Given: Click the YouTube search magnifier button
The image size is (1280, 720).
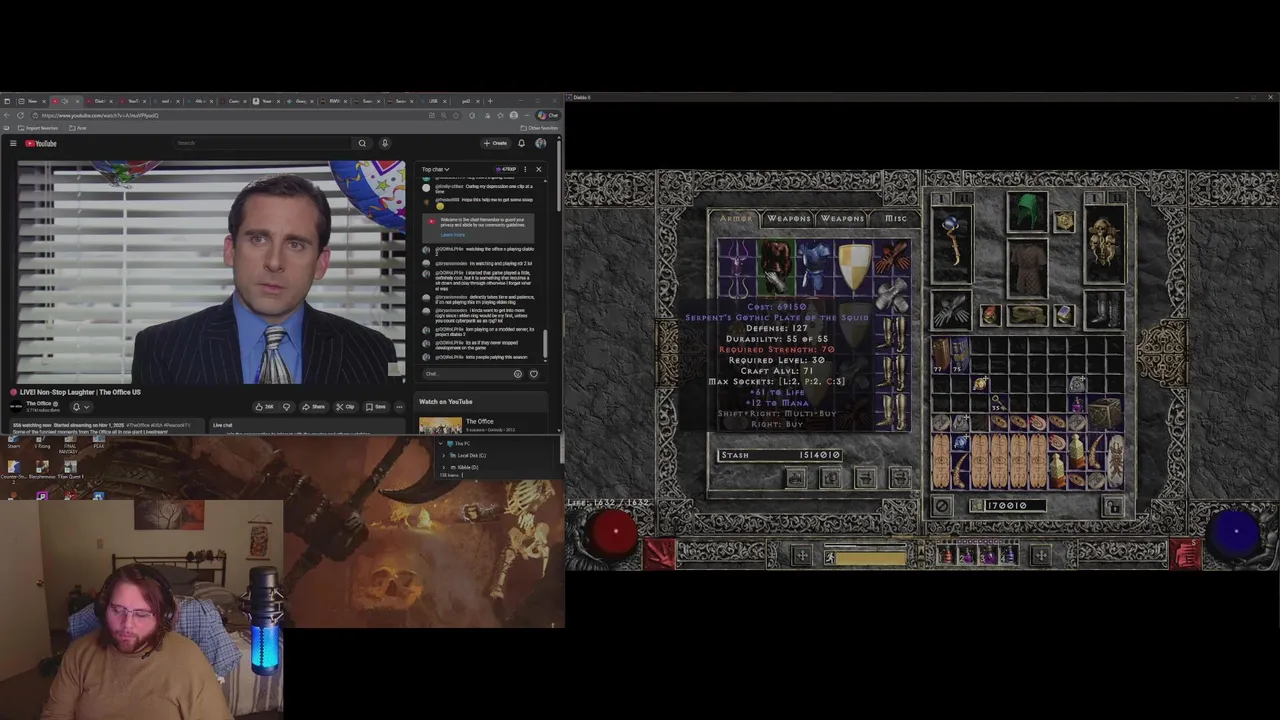Looking at the screenshot, I should (x=362, y=143).
